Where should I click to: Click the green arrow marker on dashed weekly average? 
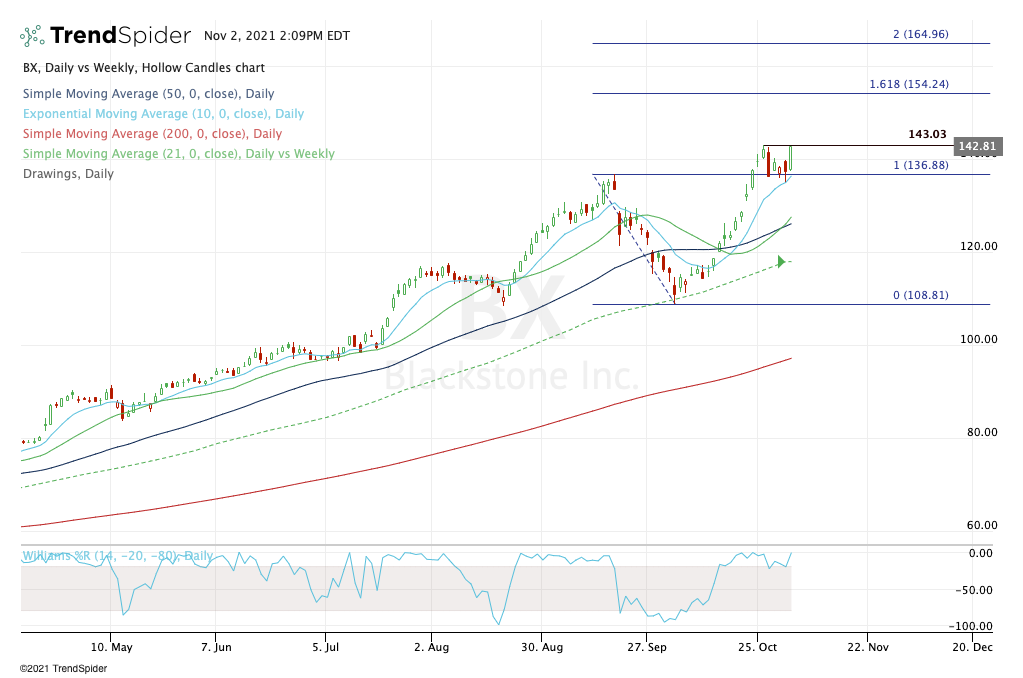(x=781, y=262)
